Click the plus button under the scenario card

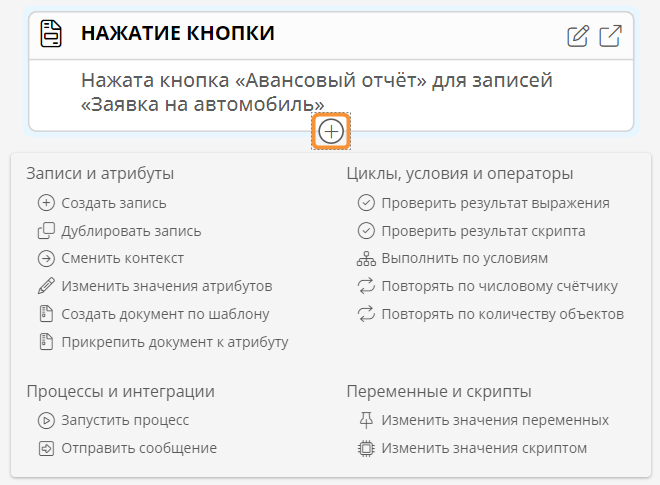(x=331, y=132)
